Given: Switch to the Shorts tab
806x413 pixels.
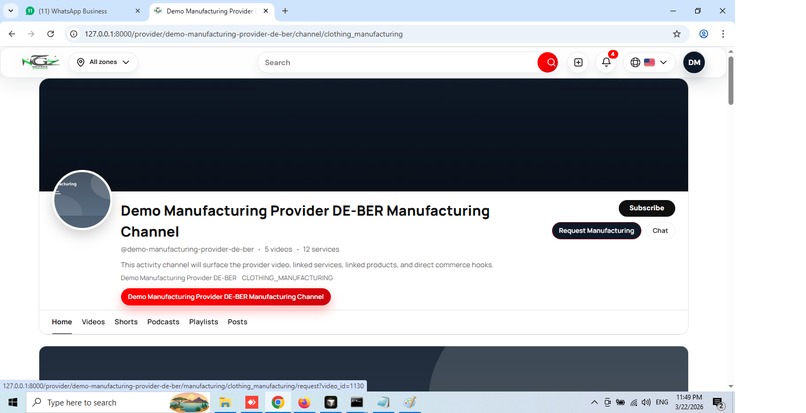Looking at the screenshot, I should click(x=126, y=322).
